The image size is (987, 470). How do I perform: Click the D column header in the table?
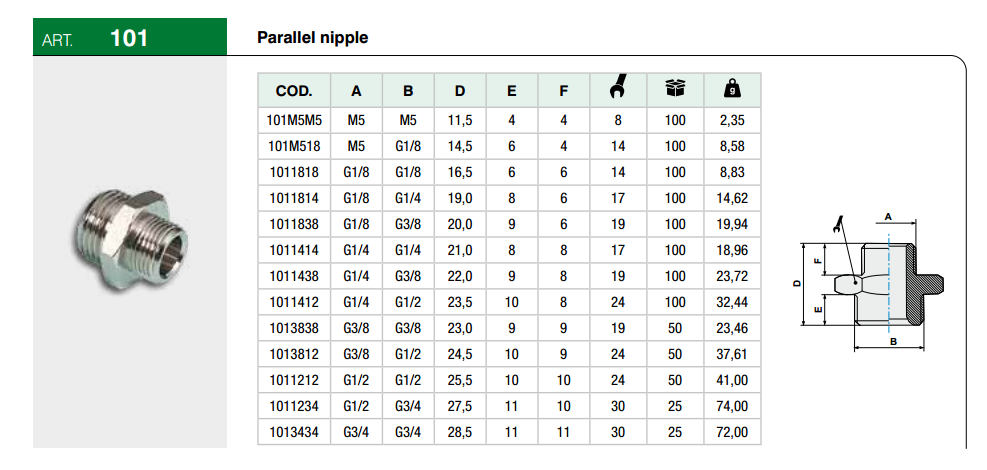(x=460, y=91)
